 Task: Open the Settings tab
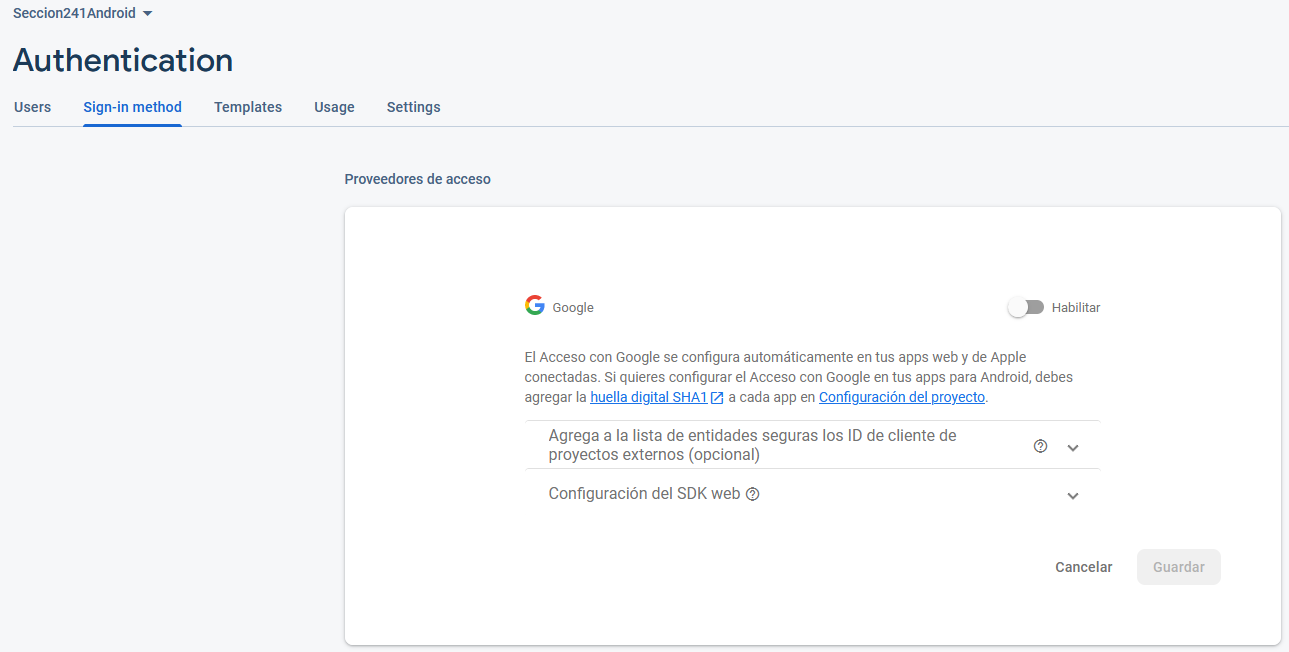[413, 107]
